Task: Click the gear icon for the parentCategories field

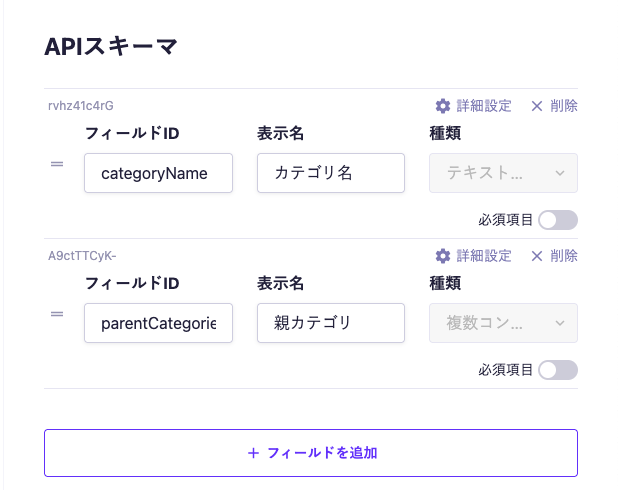Action: pyautogui.click(x=443, y=256)
